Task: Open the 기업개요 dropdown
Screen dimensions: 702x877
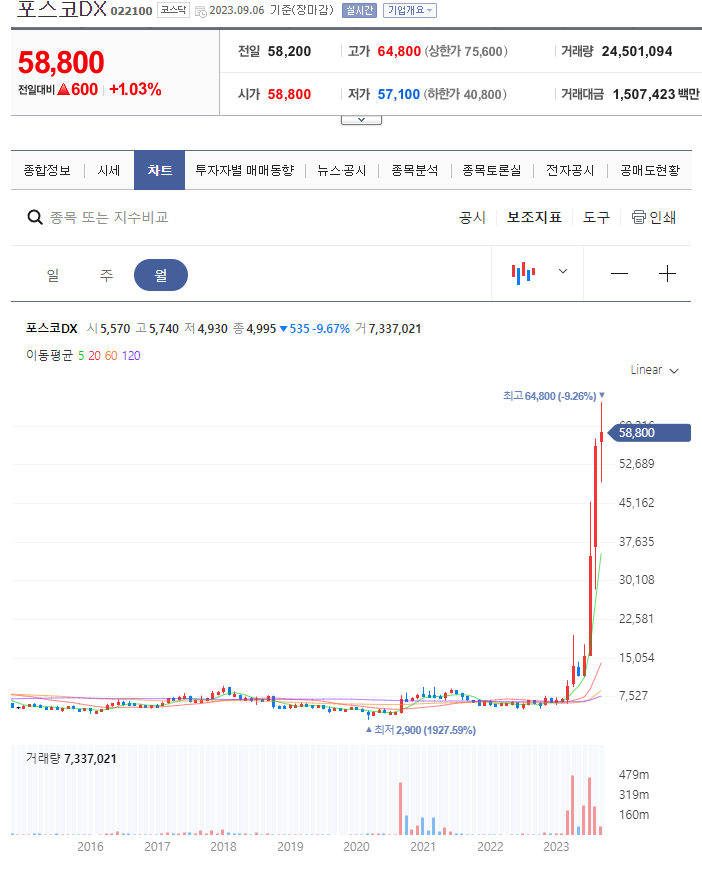Action: 410,11
